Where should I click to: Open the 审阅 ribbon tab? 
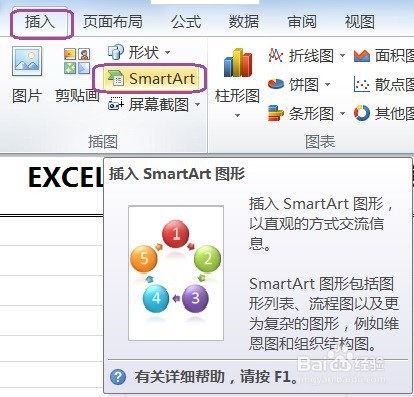click(302, 22)
